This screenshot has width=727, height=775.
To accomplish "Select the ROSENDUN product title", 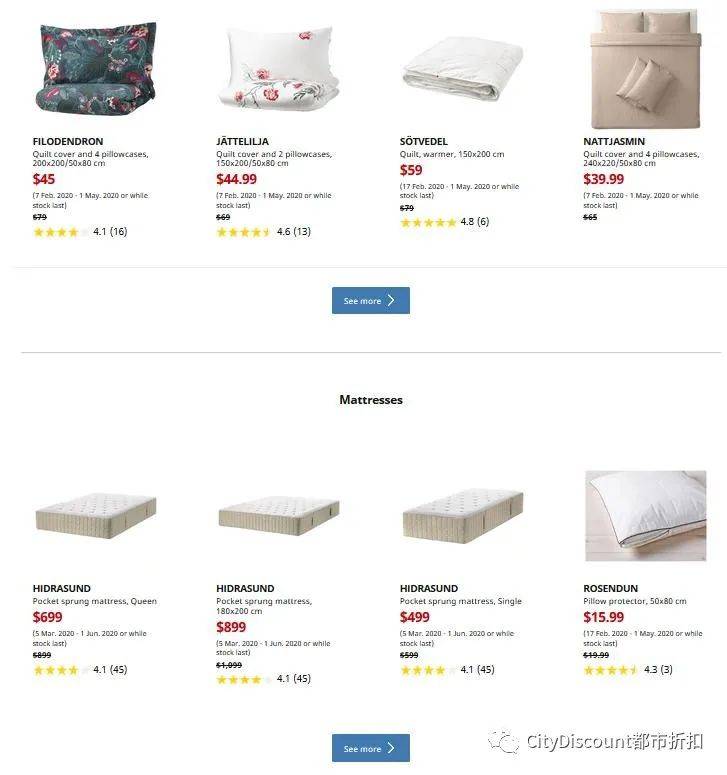I will [610, 589].
